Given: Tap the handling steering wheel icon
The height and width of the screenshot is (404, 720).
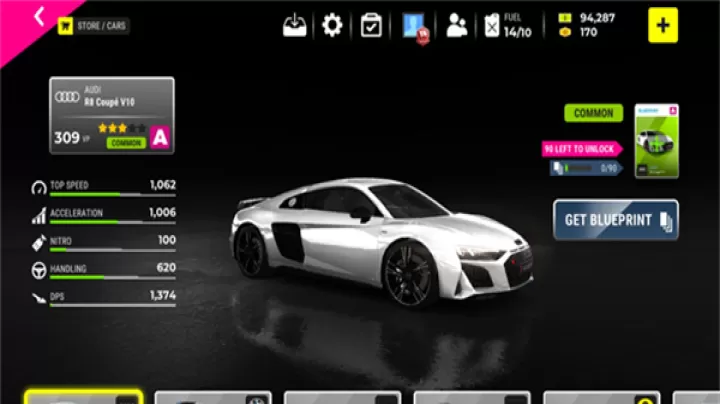Looking at the screenshot, I should point(39,269).
